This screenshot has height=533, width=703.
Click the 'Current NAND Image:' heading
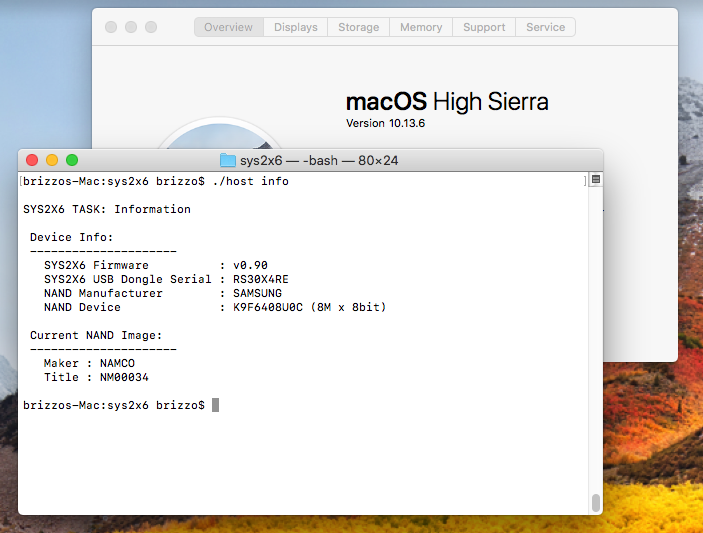coord(96,335)
